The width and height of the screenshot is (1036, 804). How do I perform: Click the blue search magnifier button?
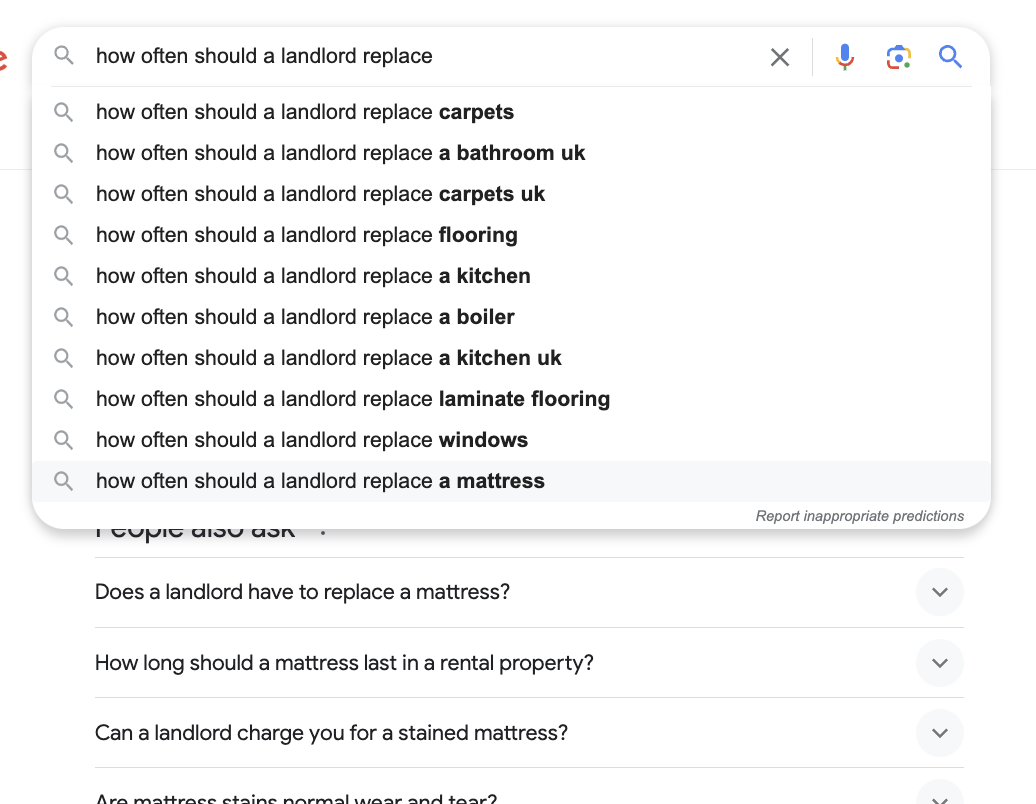click(x=950, y=57)
